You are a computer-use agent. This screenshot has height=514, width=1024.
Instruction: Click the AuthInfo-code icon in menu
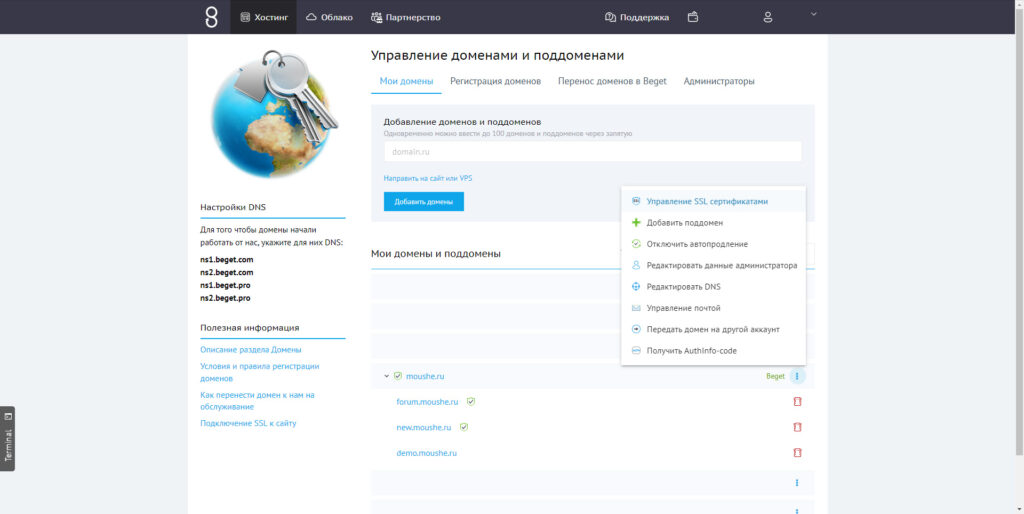pos(636,351)
